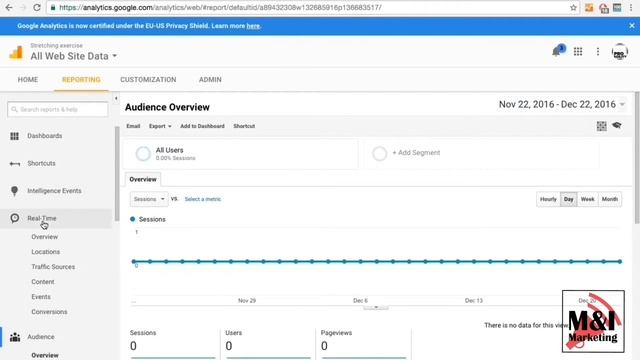The width and height of the screenshot is (640, 360).
Task: Select the All Users segment circle
Action: [143, 154]
